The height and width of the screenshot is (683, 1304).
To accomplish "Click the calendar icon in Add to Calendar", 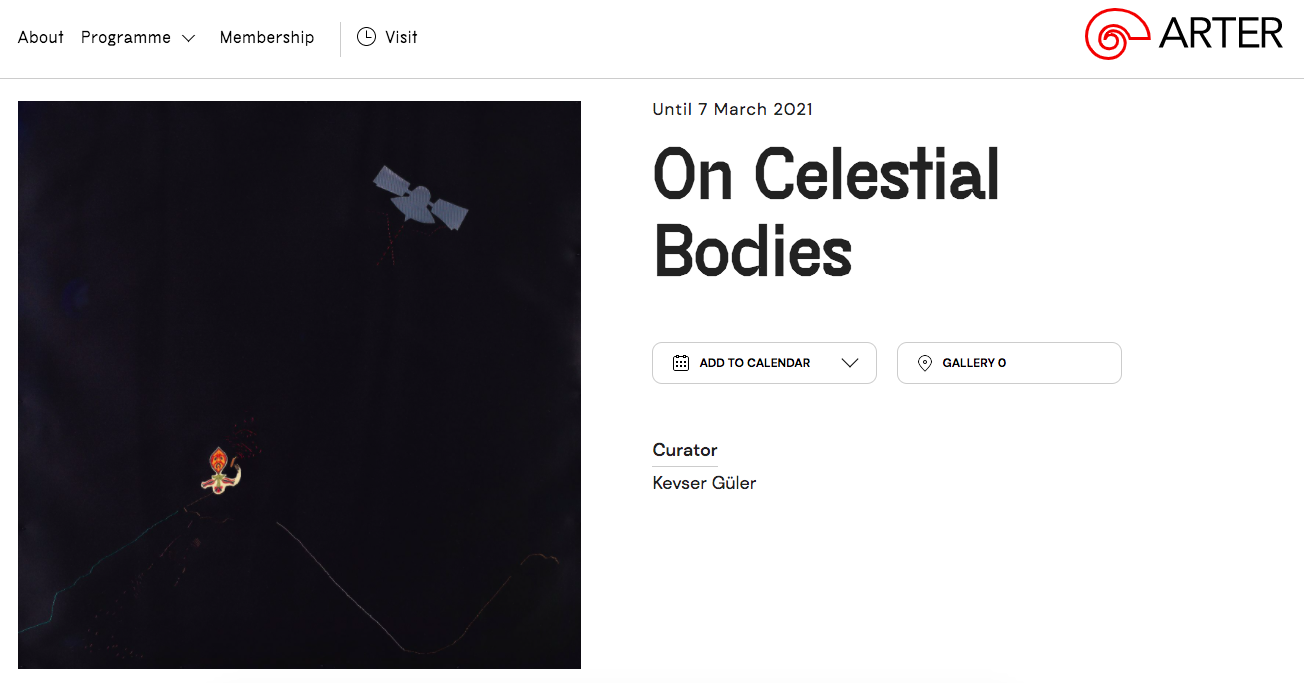I will click(681, 363).
